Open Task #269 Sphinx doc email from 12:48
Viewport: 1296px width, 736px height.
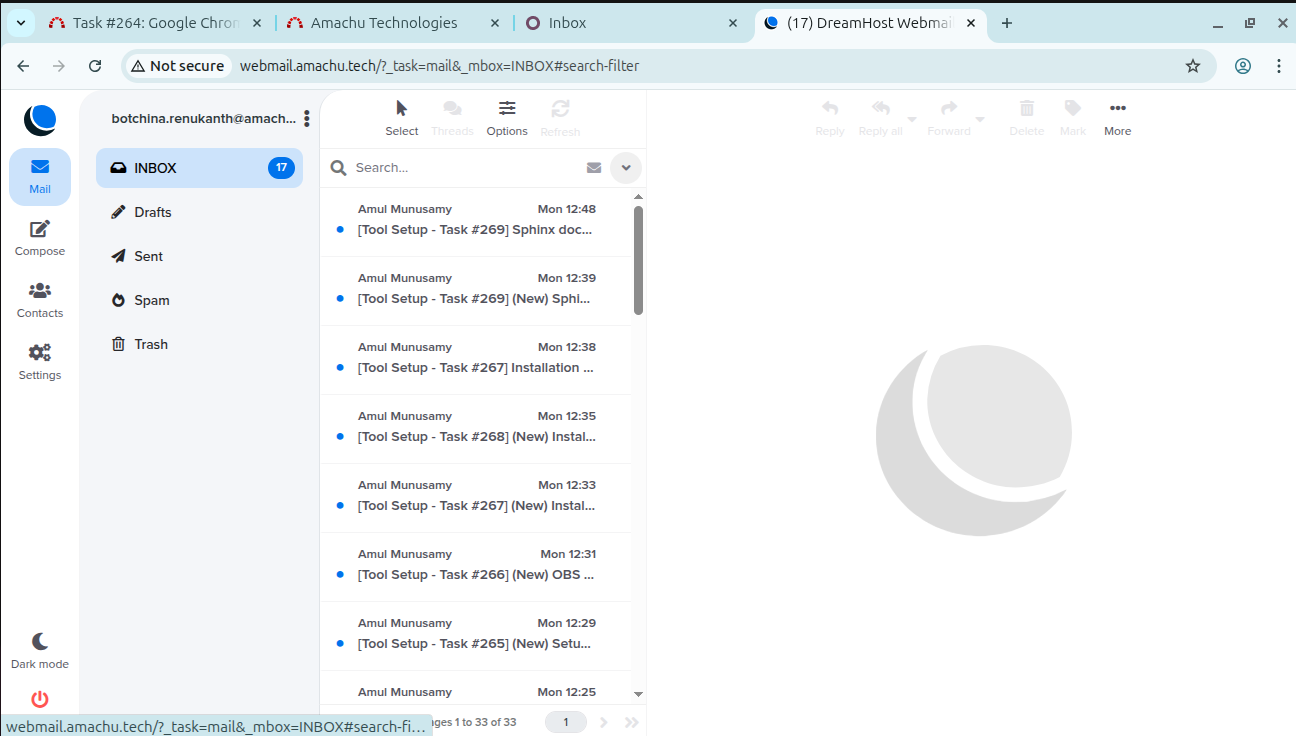pyautogui.click(x=475, y=229)
